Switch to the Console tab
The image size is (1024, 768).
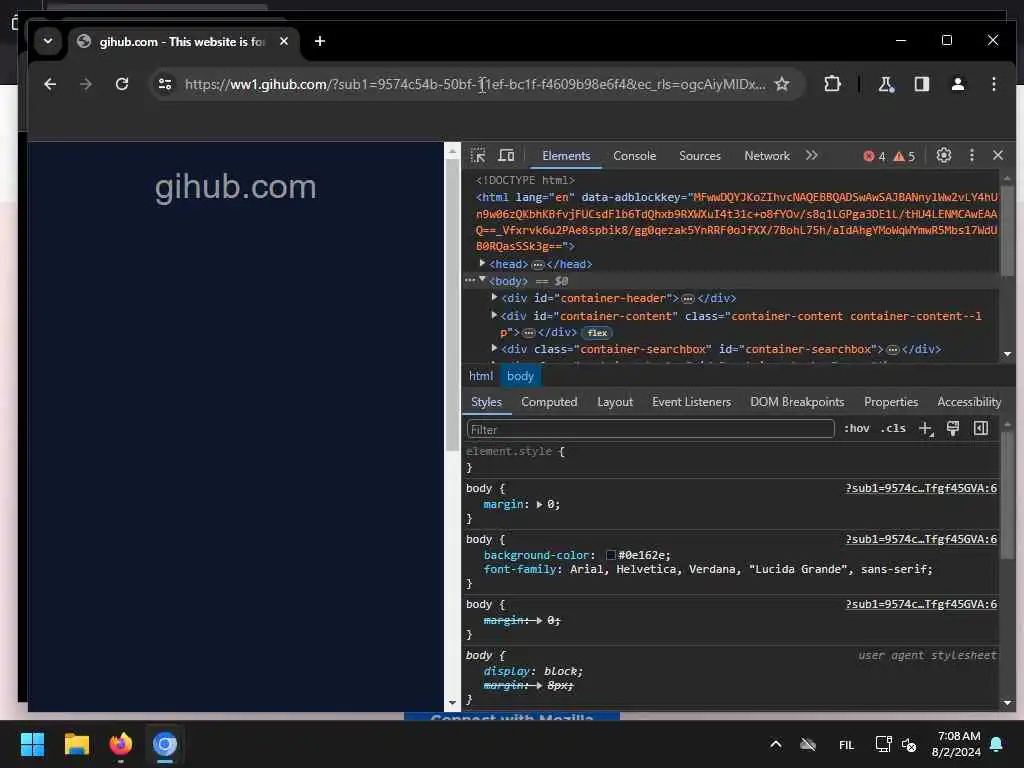(x=634, y=156)
